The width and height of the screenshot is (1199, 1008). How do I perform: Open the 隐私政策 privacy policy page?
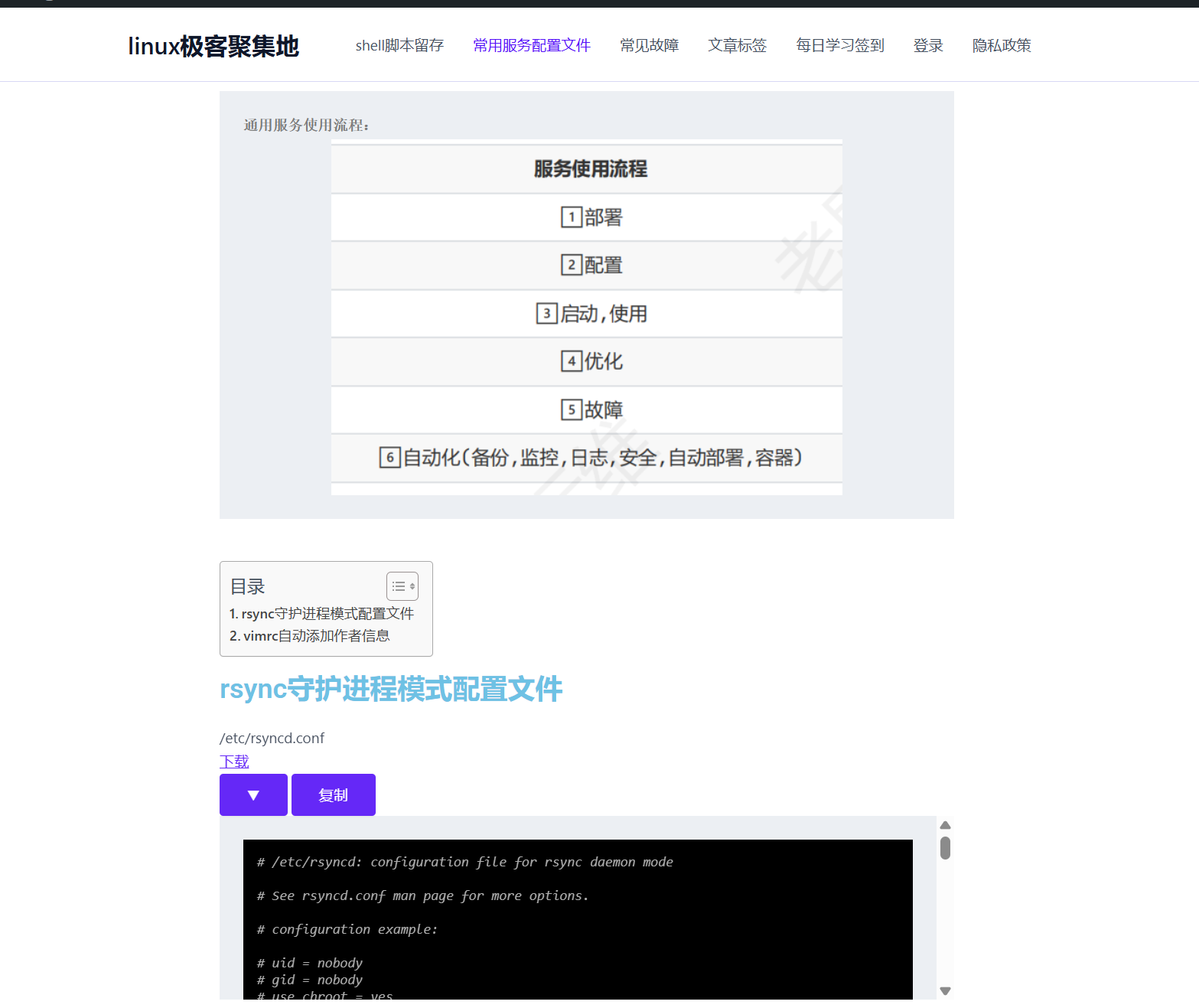pos(1001,46)
